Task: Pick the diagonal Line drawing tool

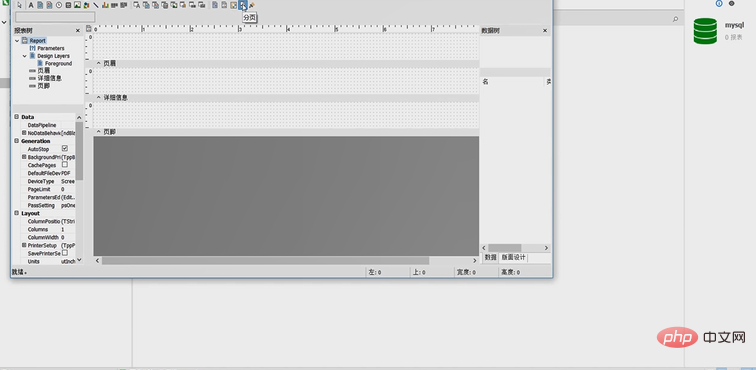Action: pos(96,5)
